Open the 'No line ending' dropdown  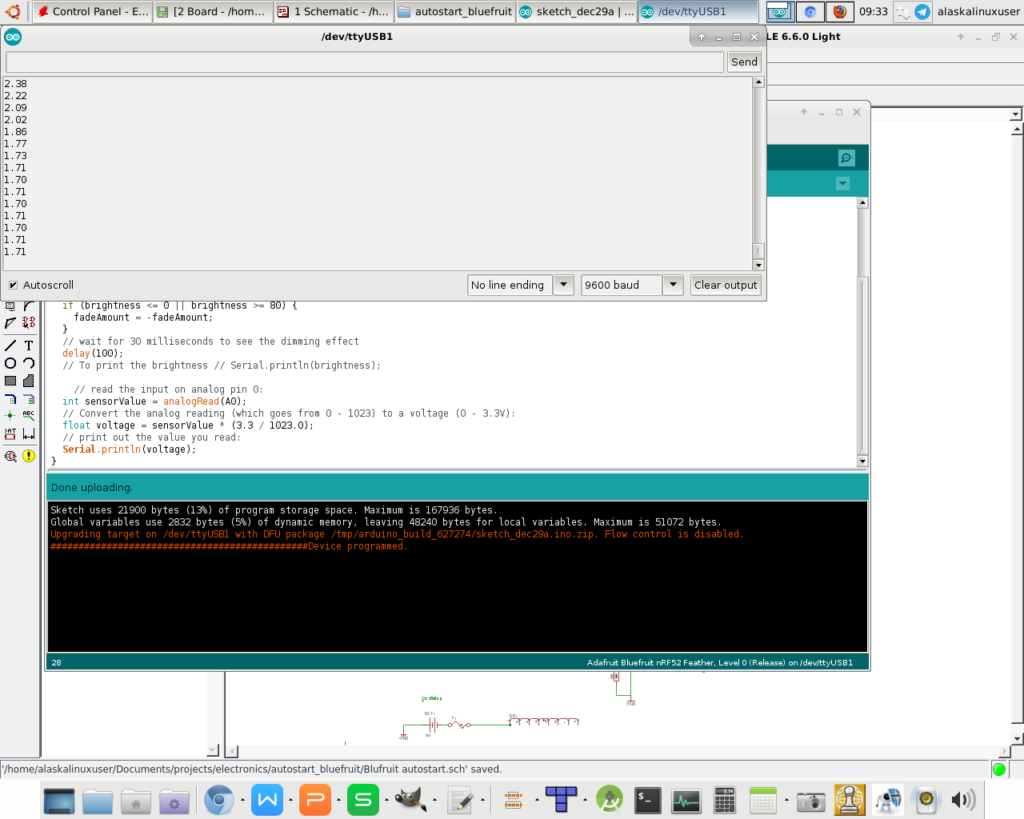tap(520, 285)
